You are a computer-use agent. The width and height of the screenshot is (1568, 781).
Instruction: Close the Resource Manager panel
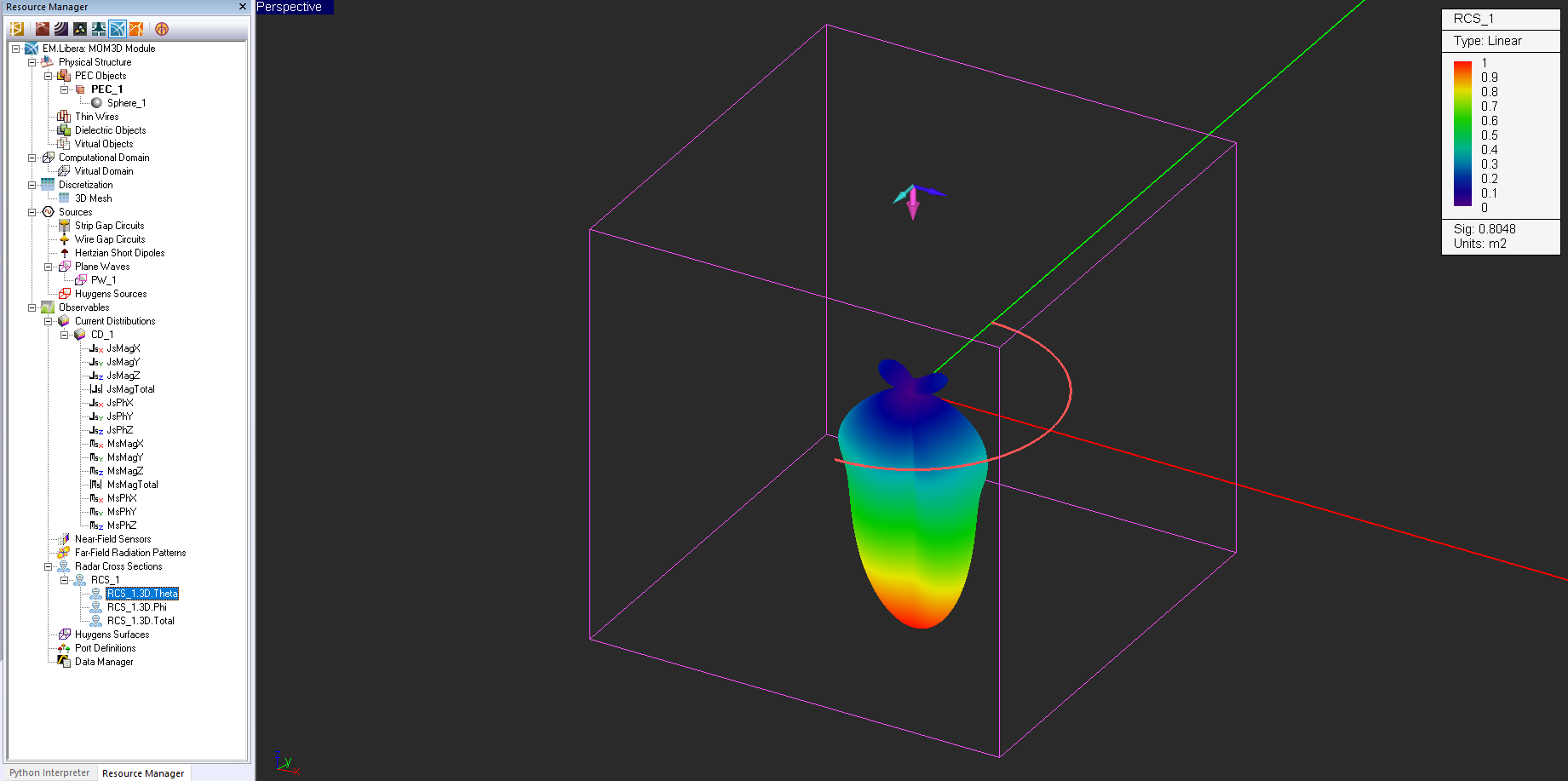pyautogui.click(x=242, y=7)
